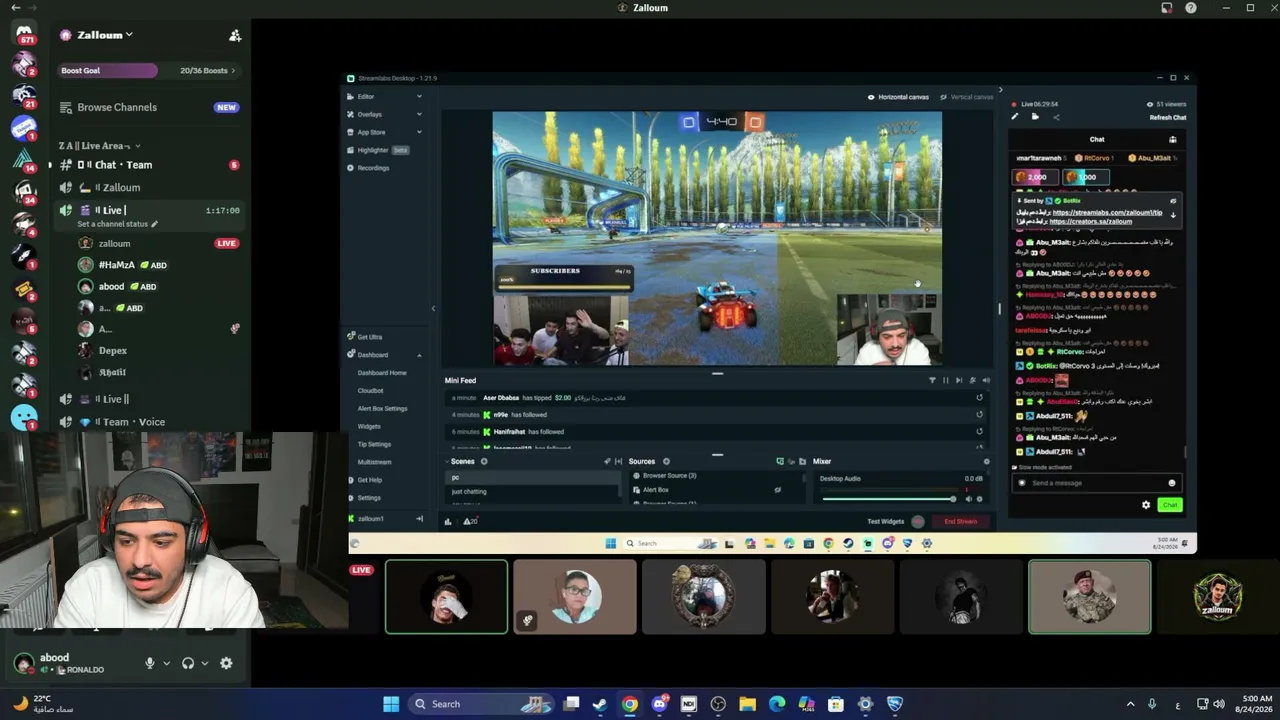
Task: Open the headphone output options arrow
Action: tap(204, 663)
